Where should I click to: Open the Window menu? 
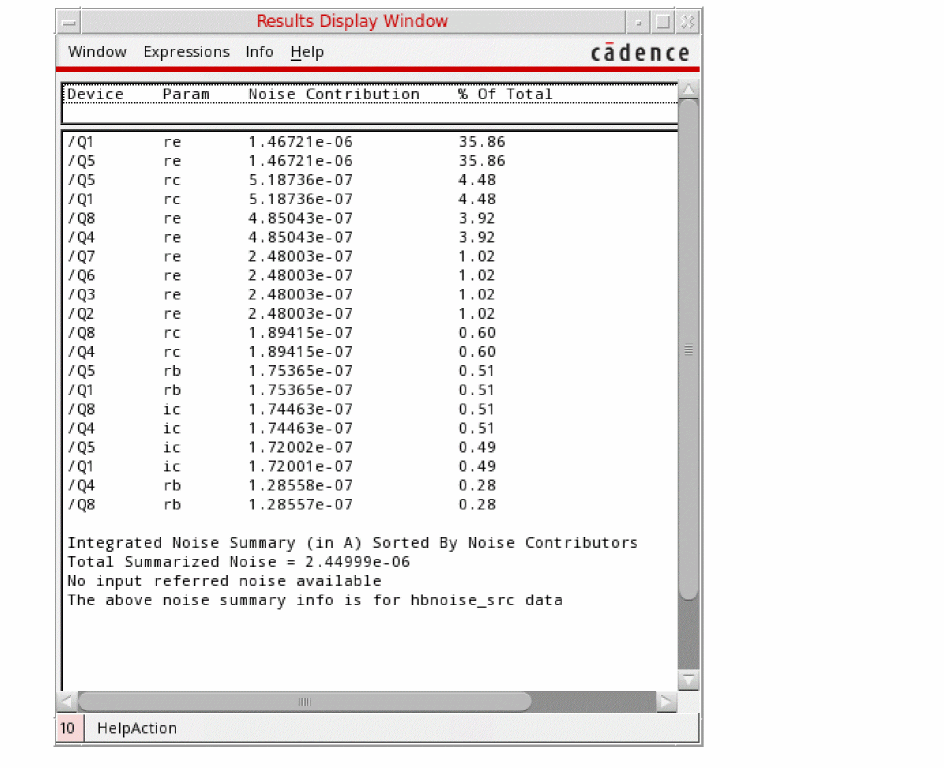click(97, 52)
